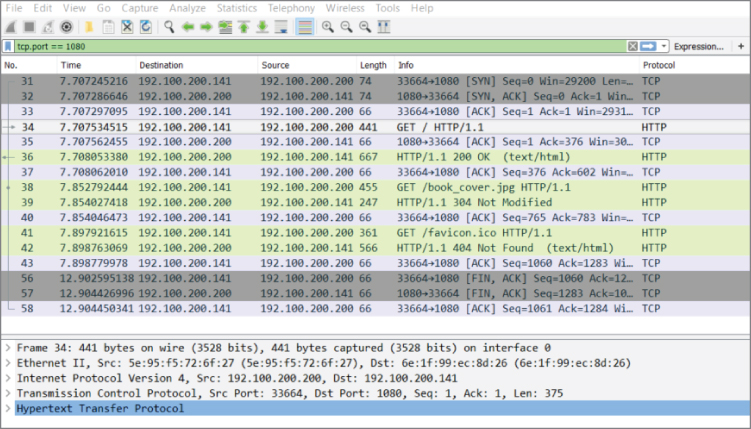Open the recent filters dropdown arrow
The image size is (751, 429).
(x=663, y=46)
